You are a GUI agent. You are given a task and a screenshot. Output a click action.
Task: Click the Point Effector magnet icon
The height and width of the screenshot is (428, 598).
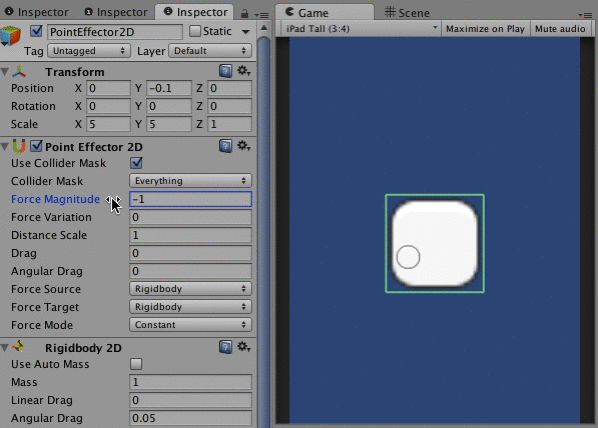click(19, 146)
